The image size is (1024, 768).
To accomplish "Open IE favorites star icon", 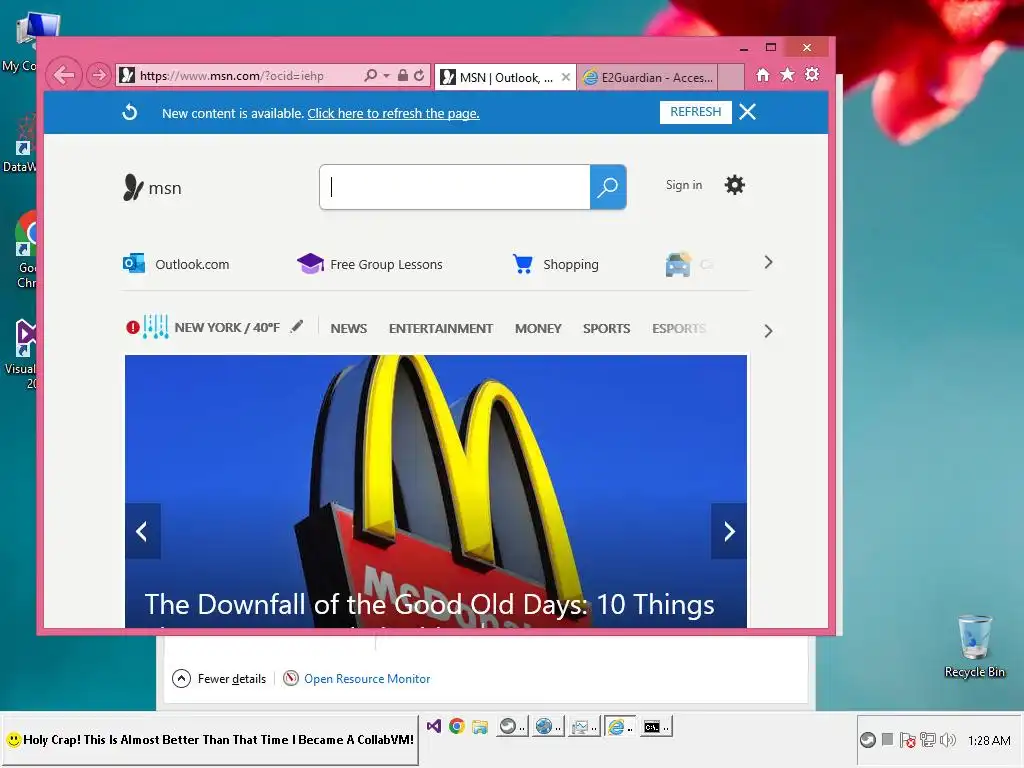I will (x=788, y=74).
